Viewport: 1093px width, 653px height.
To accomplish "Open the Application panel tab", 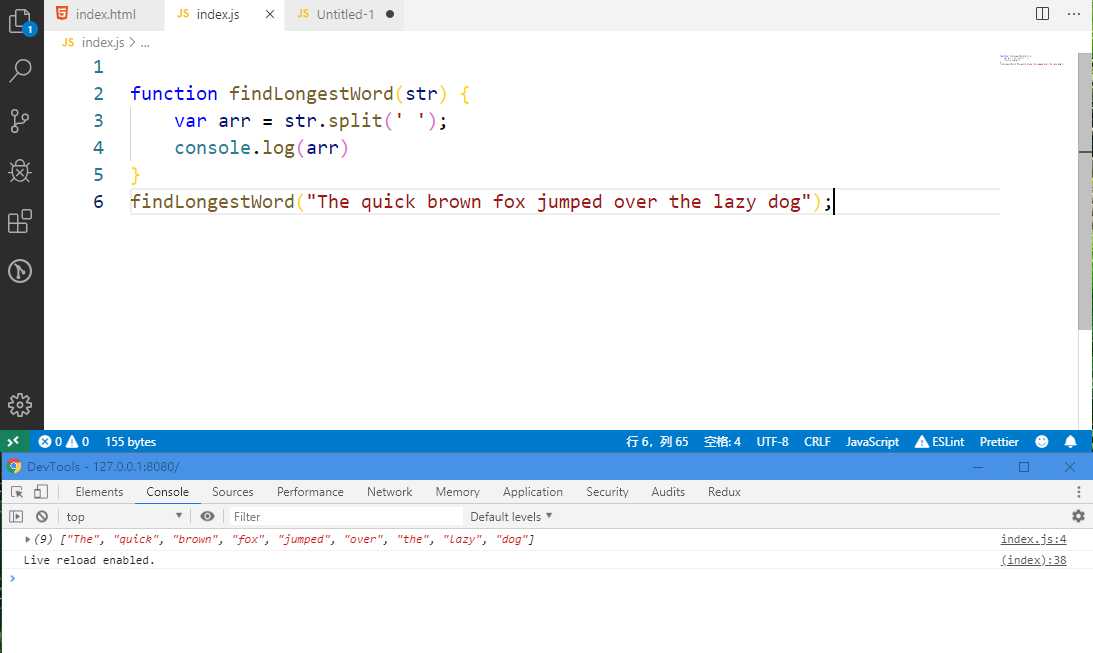I will coord(533,492).
